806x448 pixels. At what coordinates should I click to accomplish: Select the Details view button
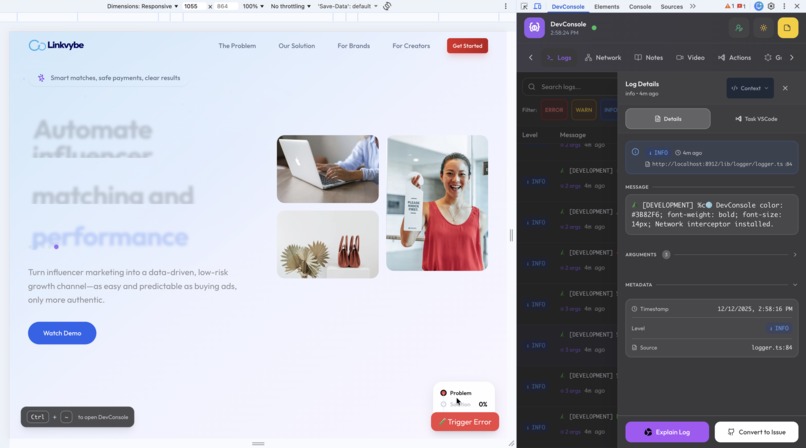click(x=668, y=119)
